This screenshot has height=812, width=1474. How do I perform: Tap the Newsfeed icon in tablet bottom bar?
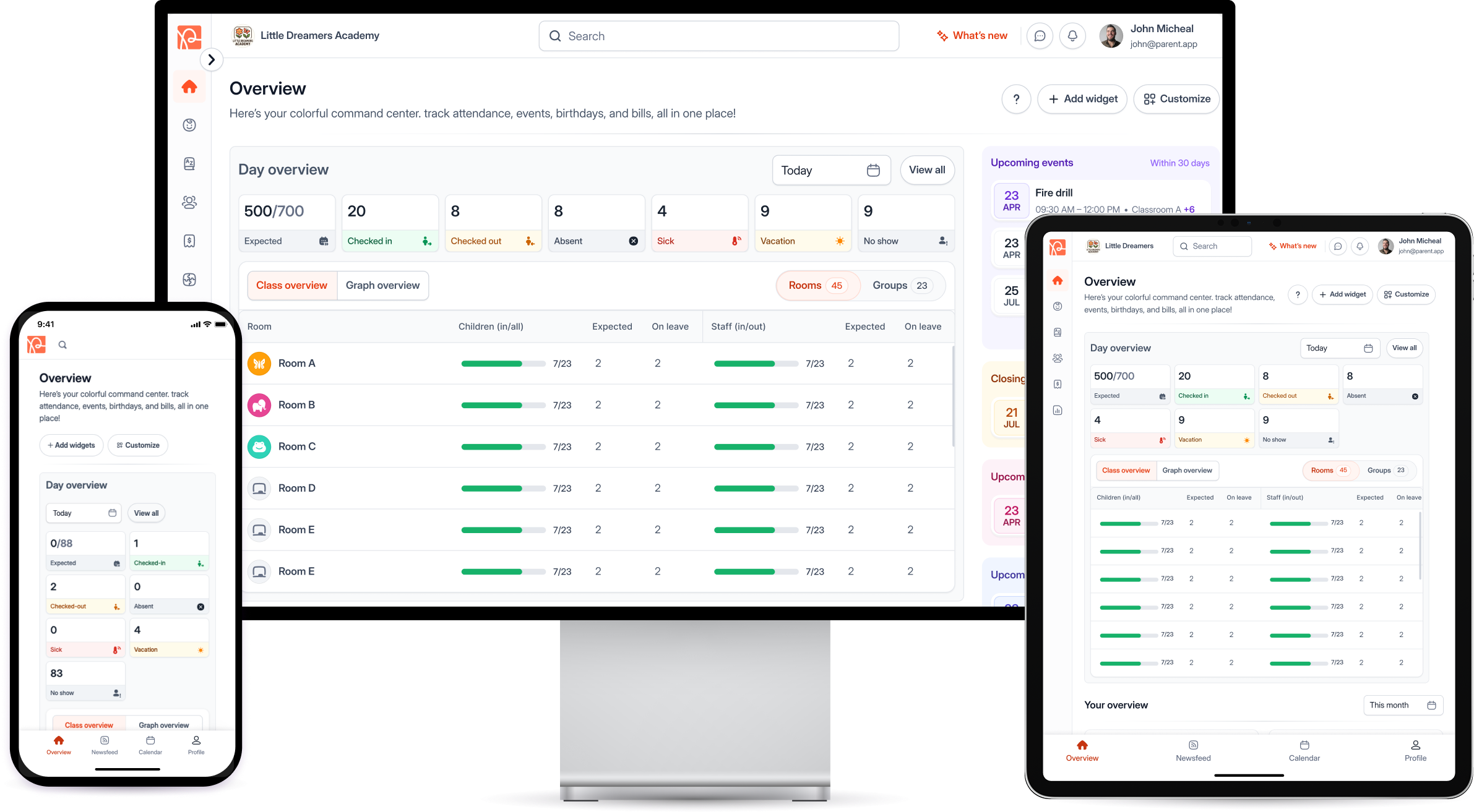(x=1193, y=750)
